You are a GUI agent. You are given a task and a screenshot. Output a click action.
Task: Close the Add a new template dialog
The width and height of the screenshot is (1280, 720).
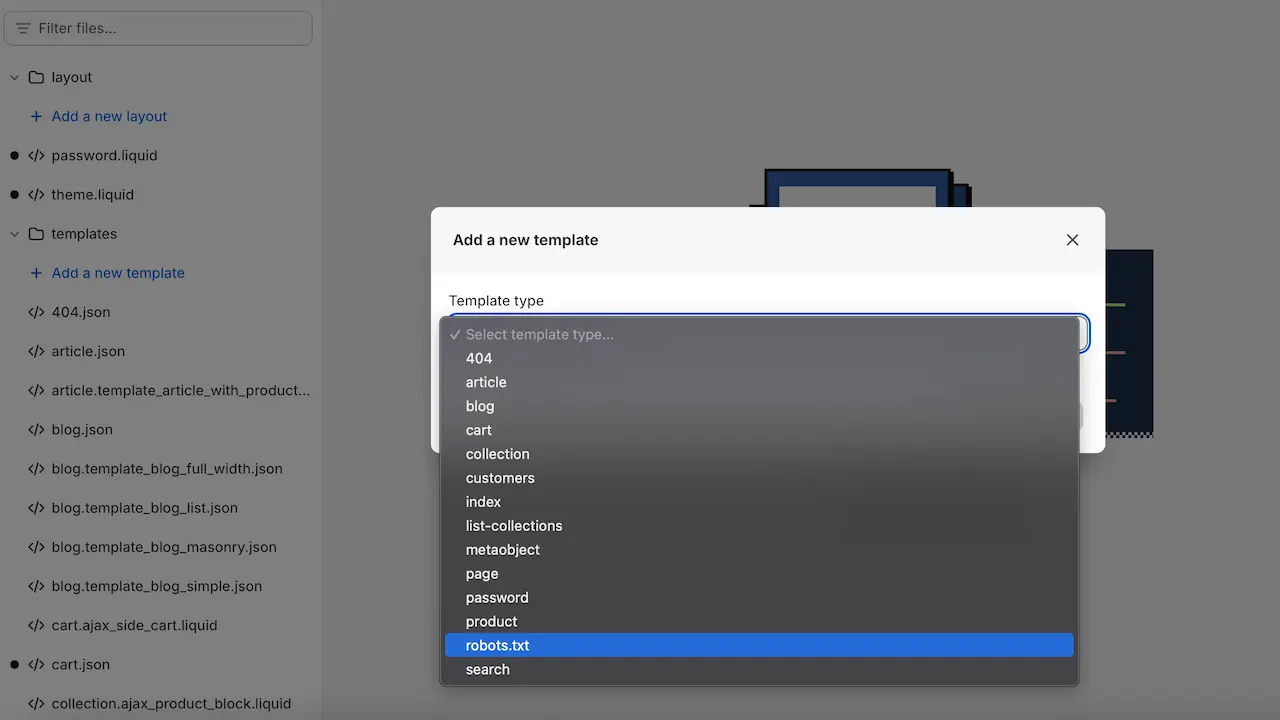tap(1072, 240)
